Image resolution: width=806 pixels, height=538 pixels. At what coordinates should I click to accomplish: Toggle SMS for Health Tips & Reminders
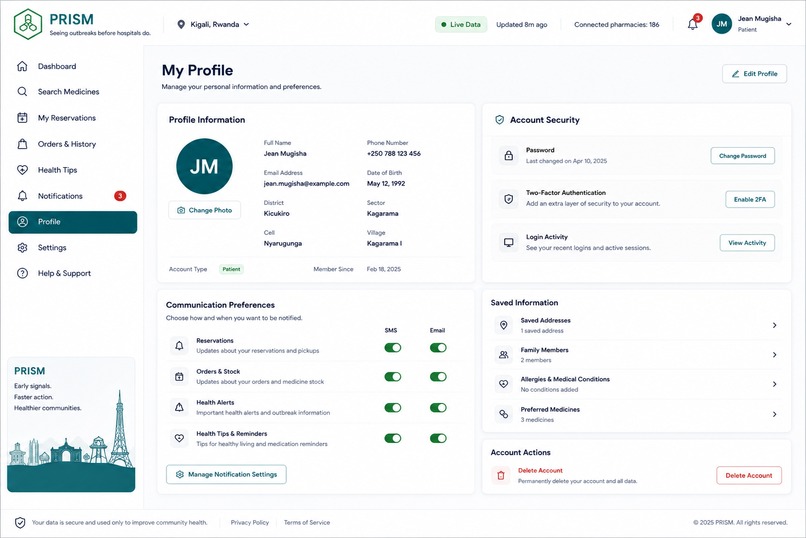pyautogui.click(x=393, y=438)
